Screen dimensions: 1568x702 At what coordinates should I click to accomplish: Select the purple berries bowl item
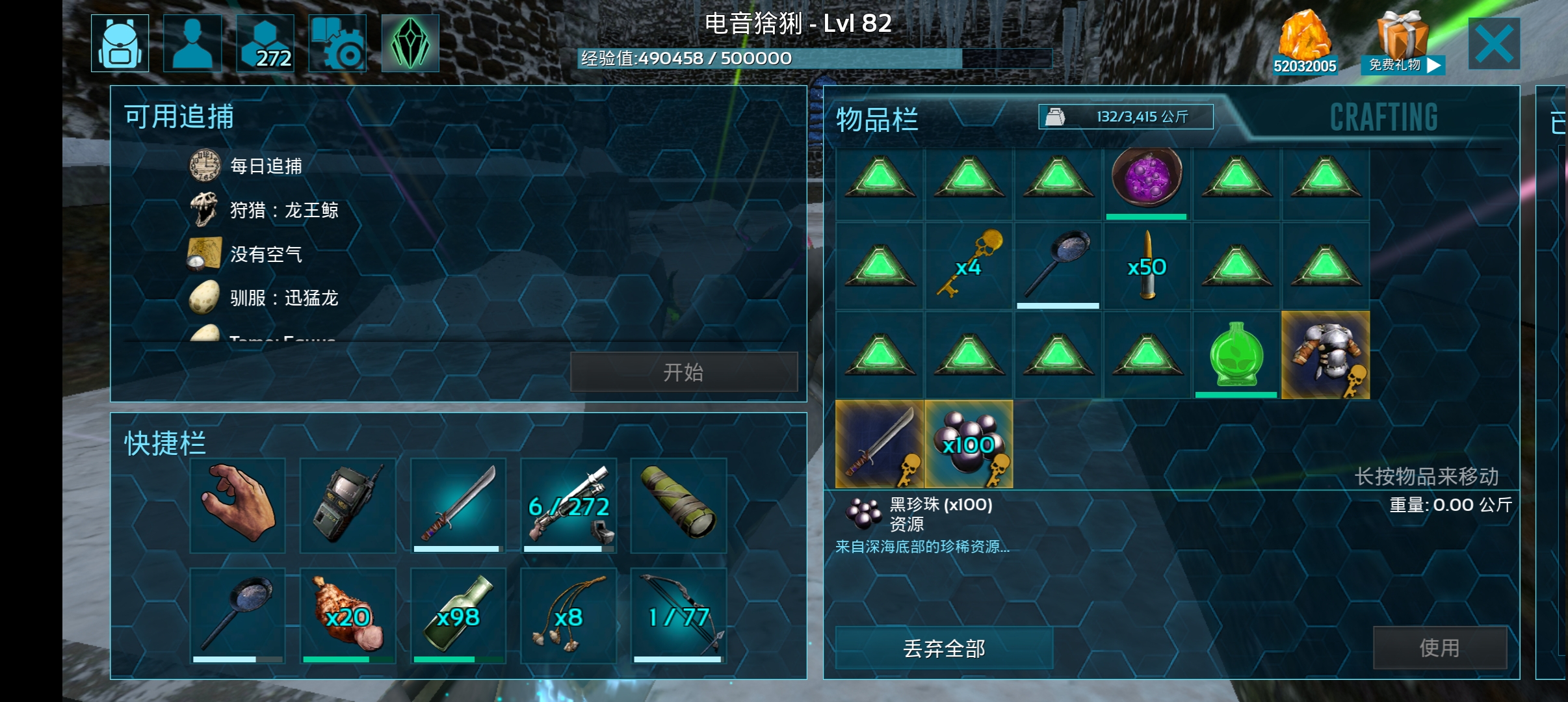[x=1147, y=178]
